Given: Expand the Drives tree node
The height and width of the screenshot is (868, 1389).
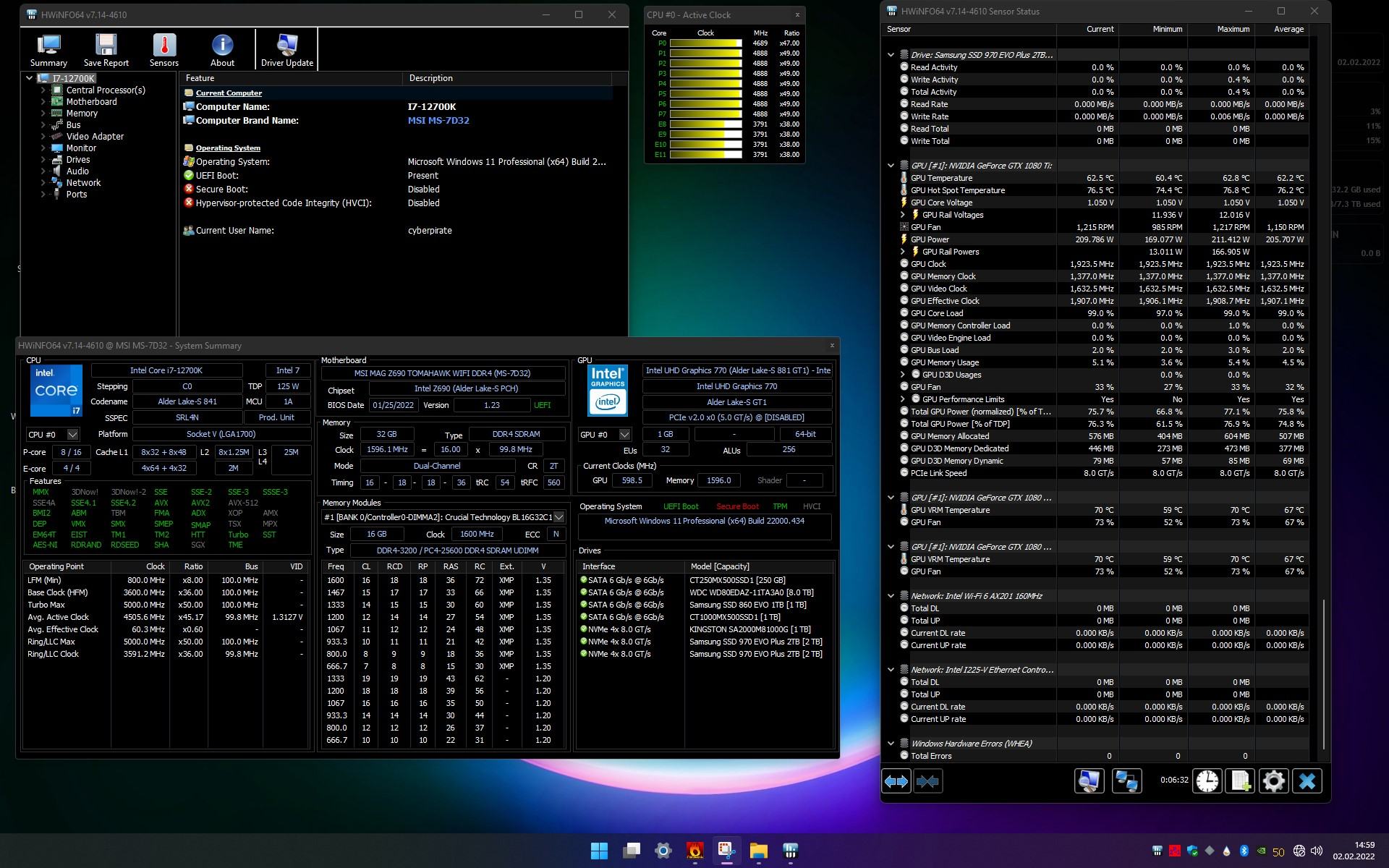Looking at the screenshot, I should click(43, 160).
